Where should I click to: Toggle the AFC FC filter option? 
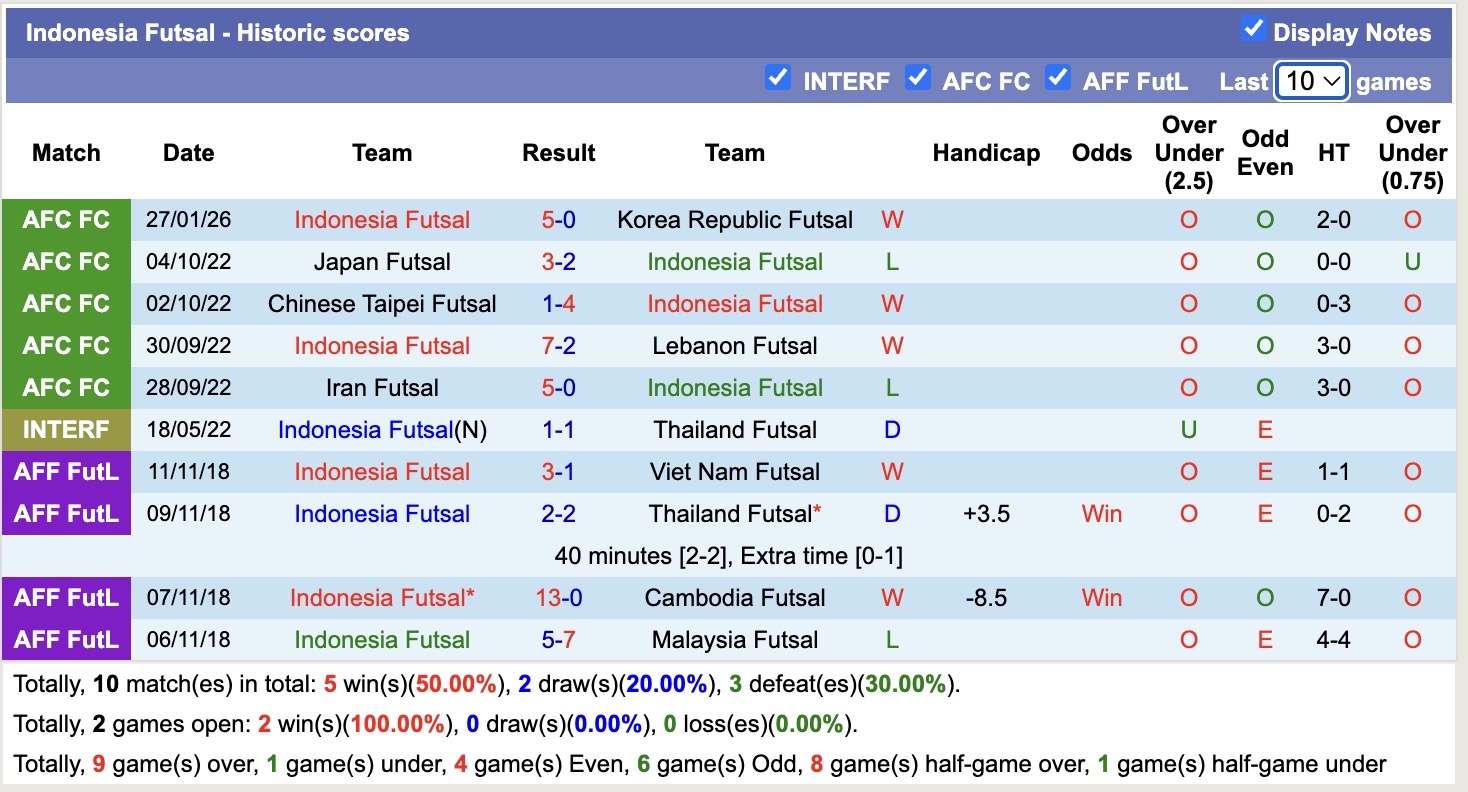[x=917, y=77]
